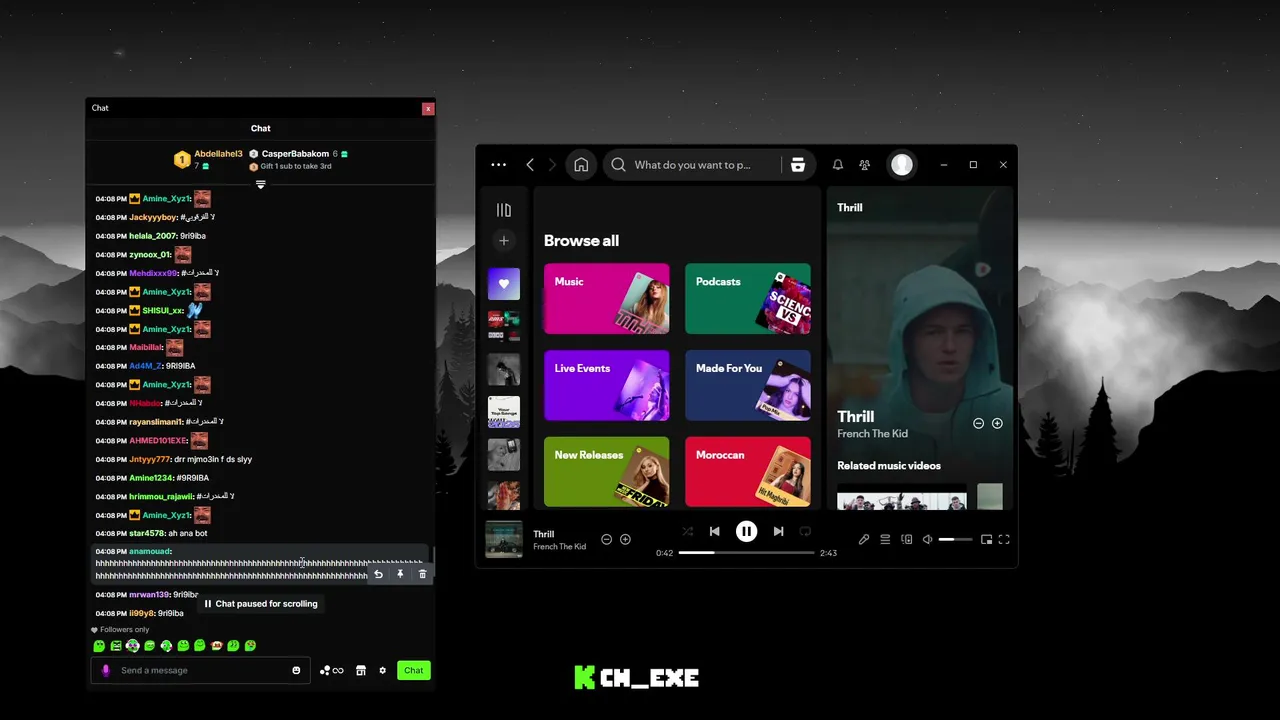Insert the first green emote
The image size is (1280, 720).
click(x=99, y=646)
